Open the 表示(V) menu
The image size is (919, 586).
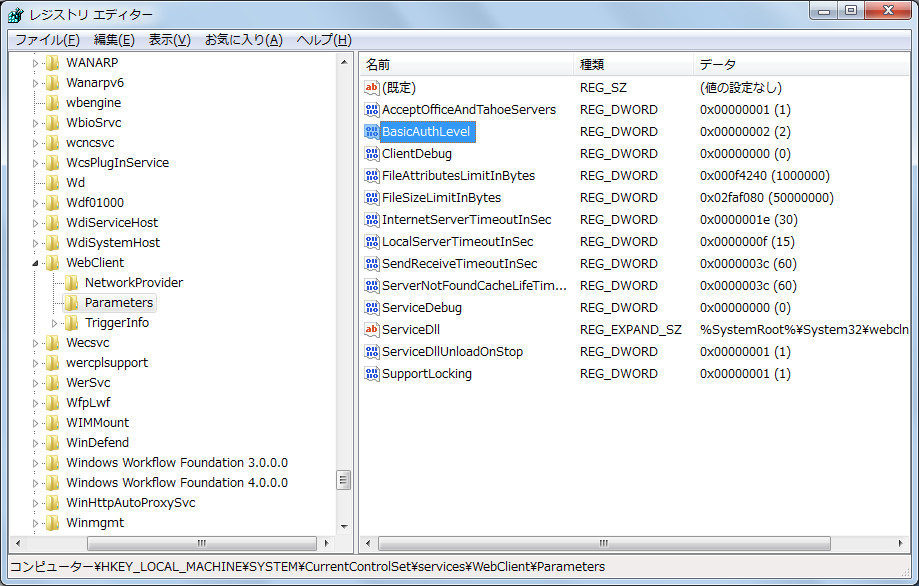[169, 40]
